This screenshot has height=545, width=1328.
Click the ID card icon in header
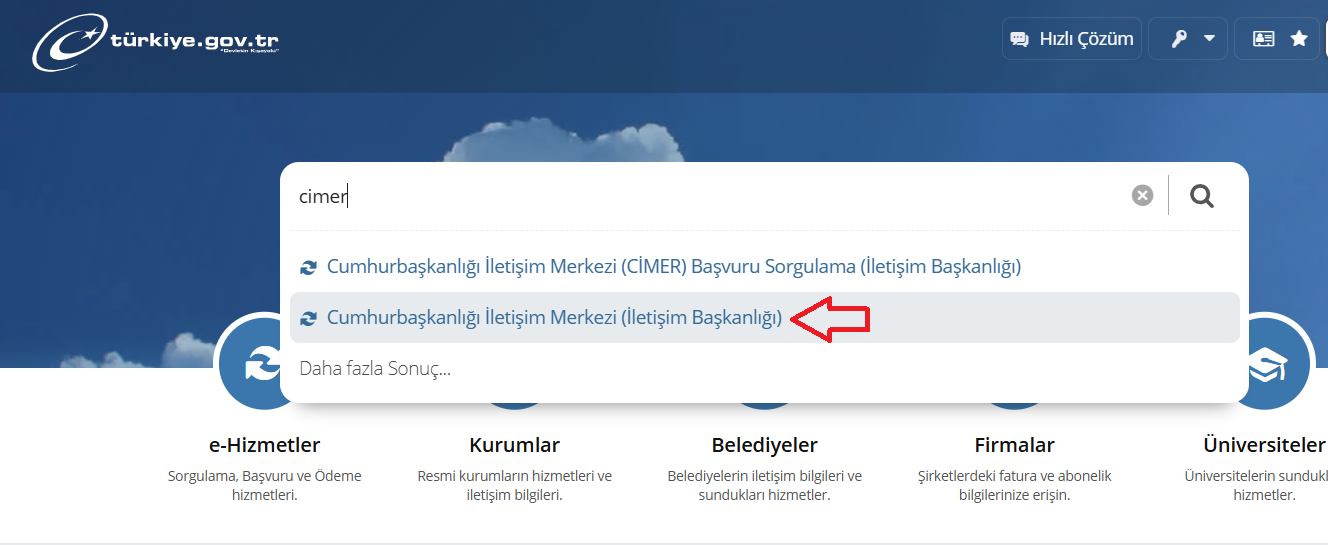(1263, 39)
